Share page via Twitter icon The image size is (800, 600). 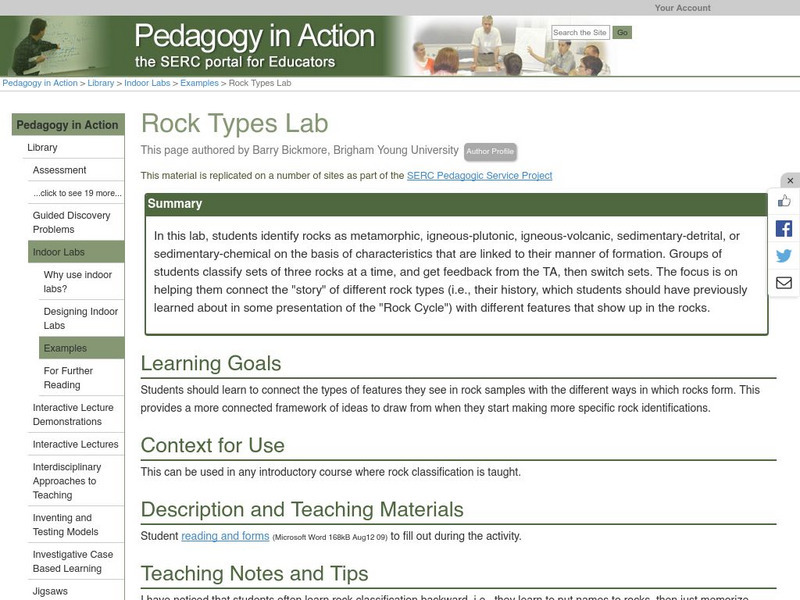pos(784,256)
